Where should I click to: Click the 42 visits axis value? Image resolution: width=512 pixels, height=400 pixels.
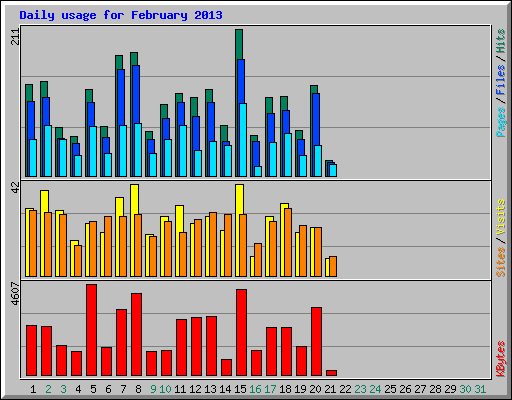pyautogui.click(x=15, y=188)
